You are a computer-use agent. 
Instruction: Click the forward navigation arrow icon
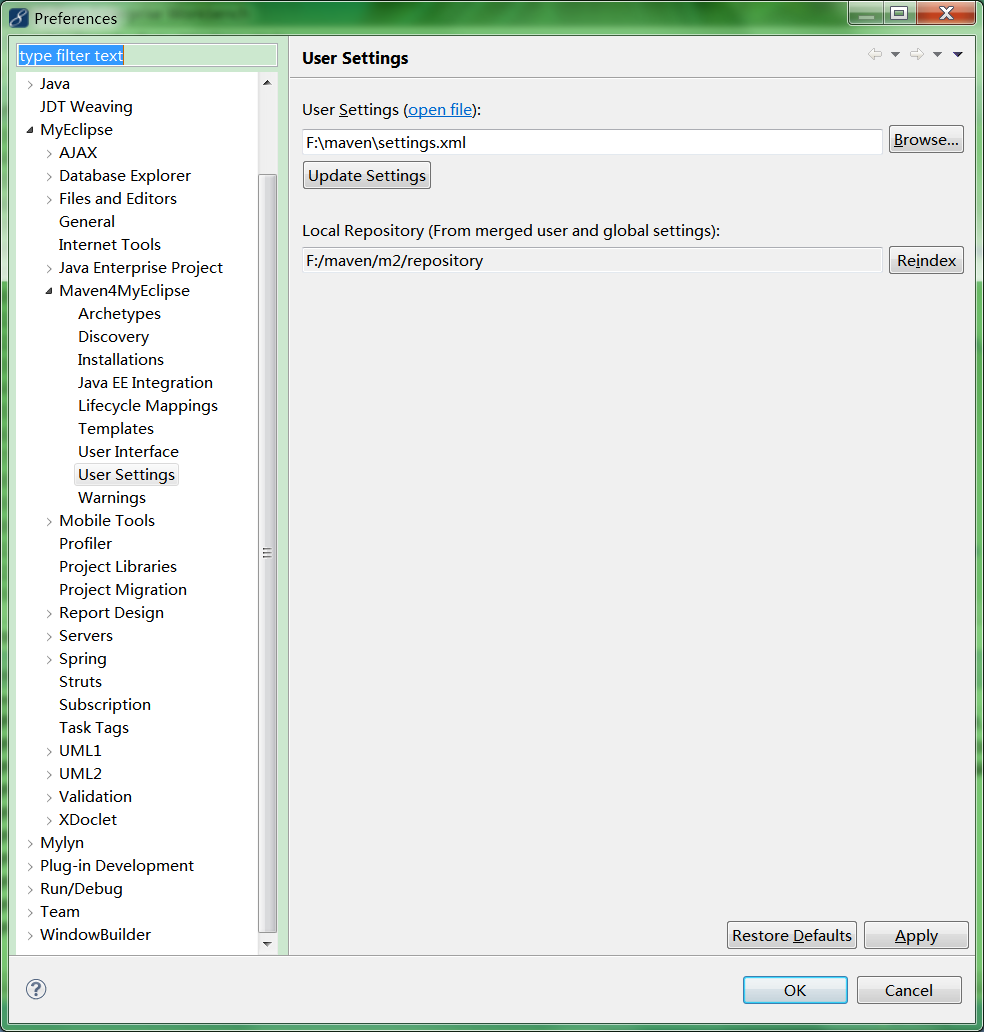point(917,54)
